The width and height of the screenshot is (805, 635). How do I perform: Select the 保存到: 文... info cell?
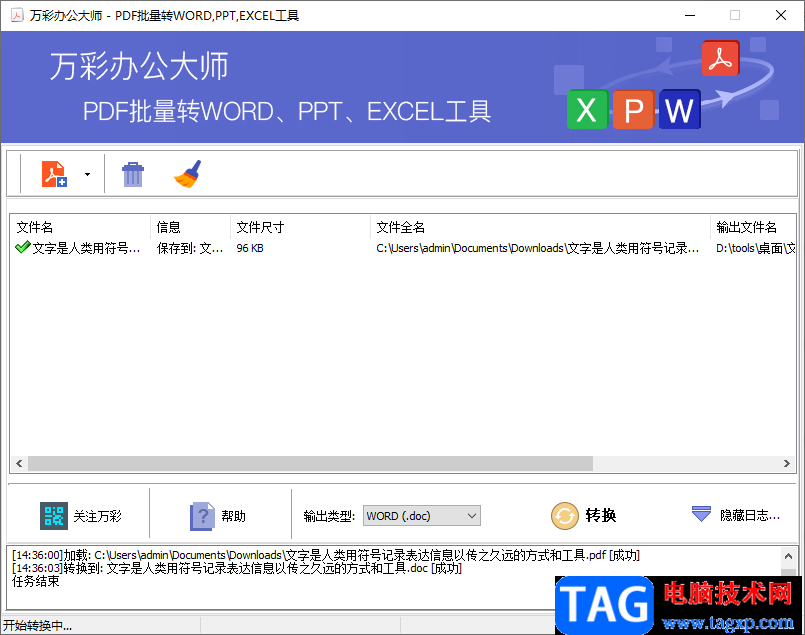point(190,248)
